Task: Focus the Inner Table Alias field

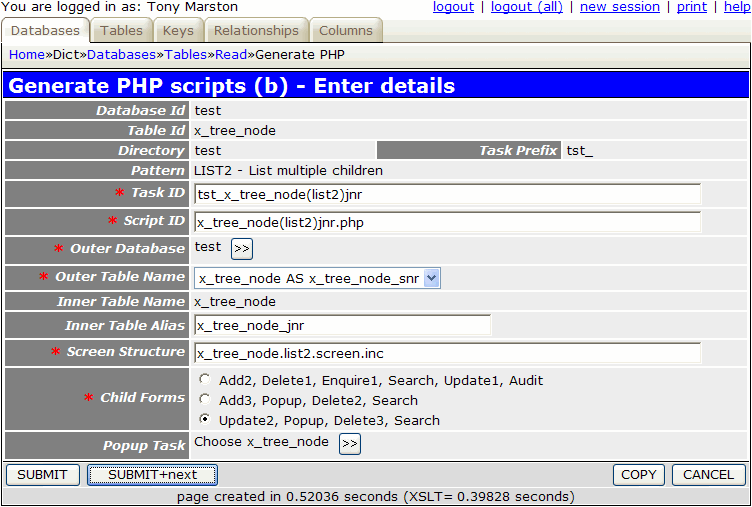Action: pos(342,326)
